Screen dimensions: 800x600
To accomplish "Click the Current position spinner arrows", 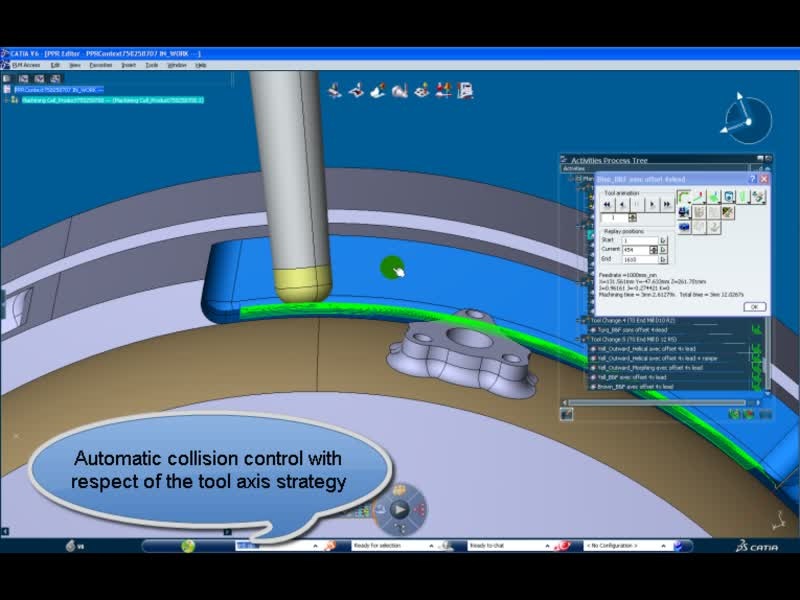I will click(x=654, y=250).
